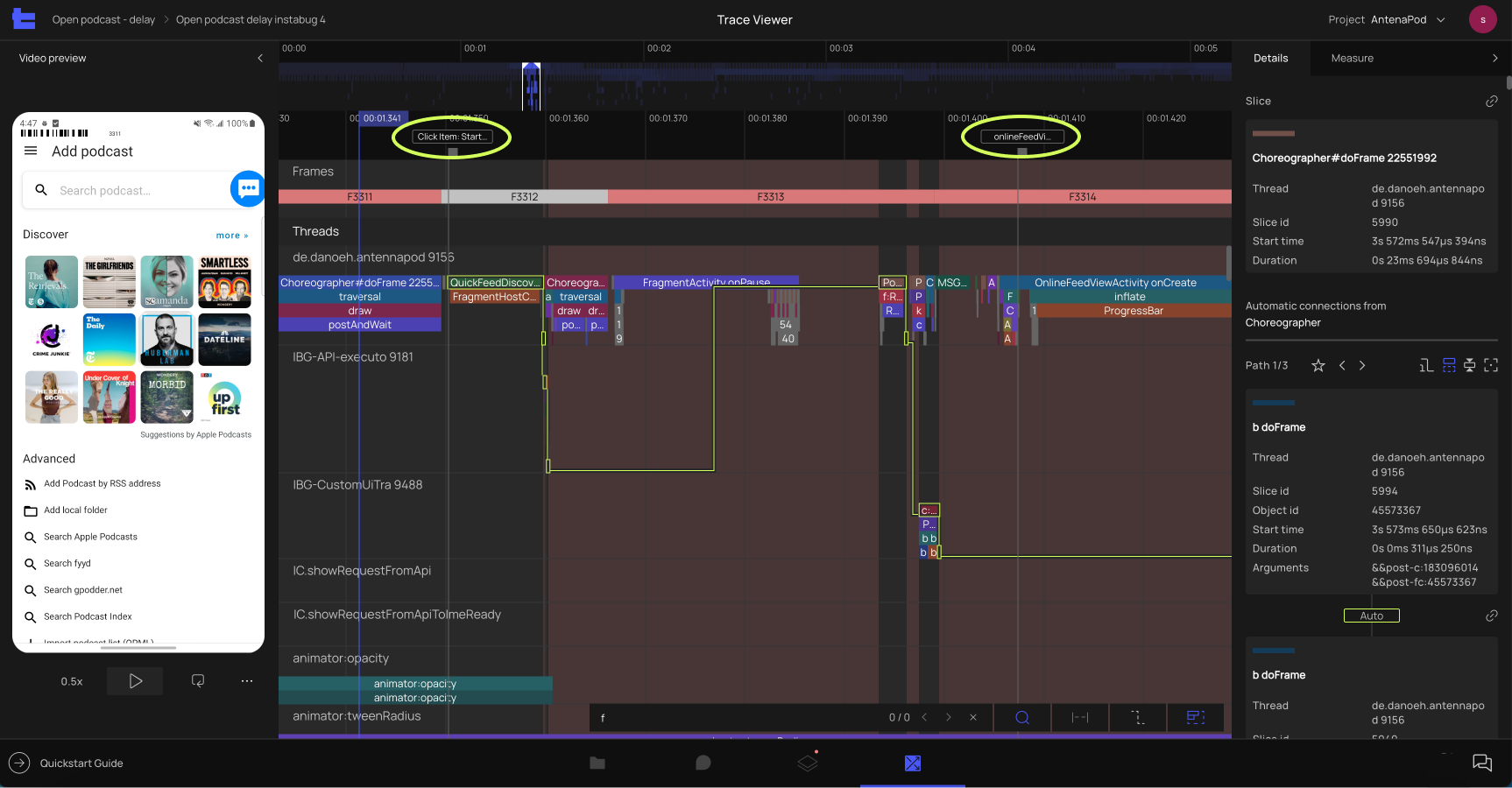Collapse the Video preview panel
The width and height of the screenshot is (1512, 788).
259,58
